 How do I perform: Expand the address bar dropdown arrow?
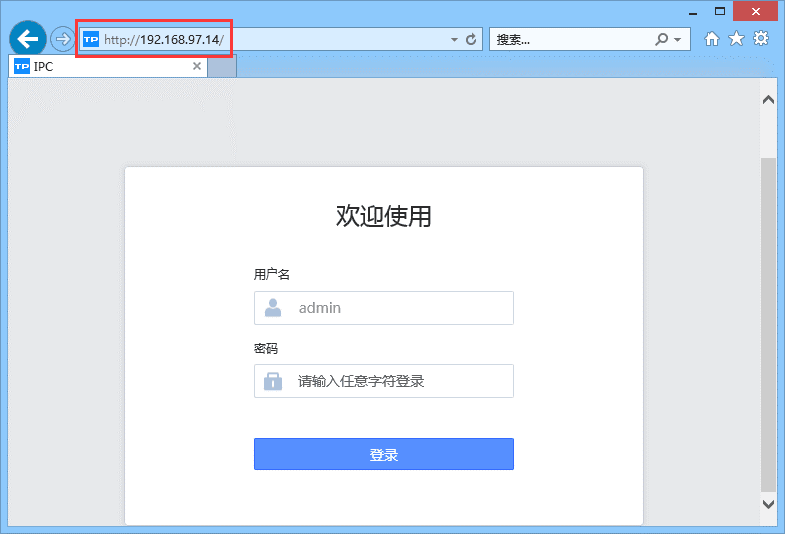(x=454, y=40)
